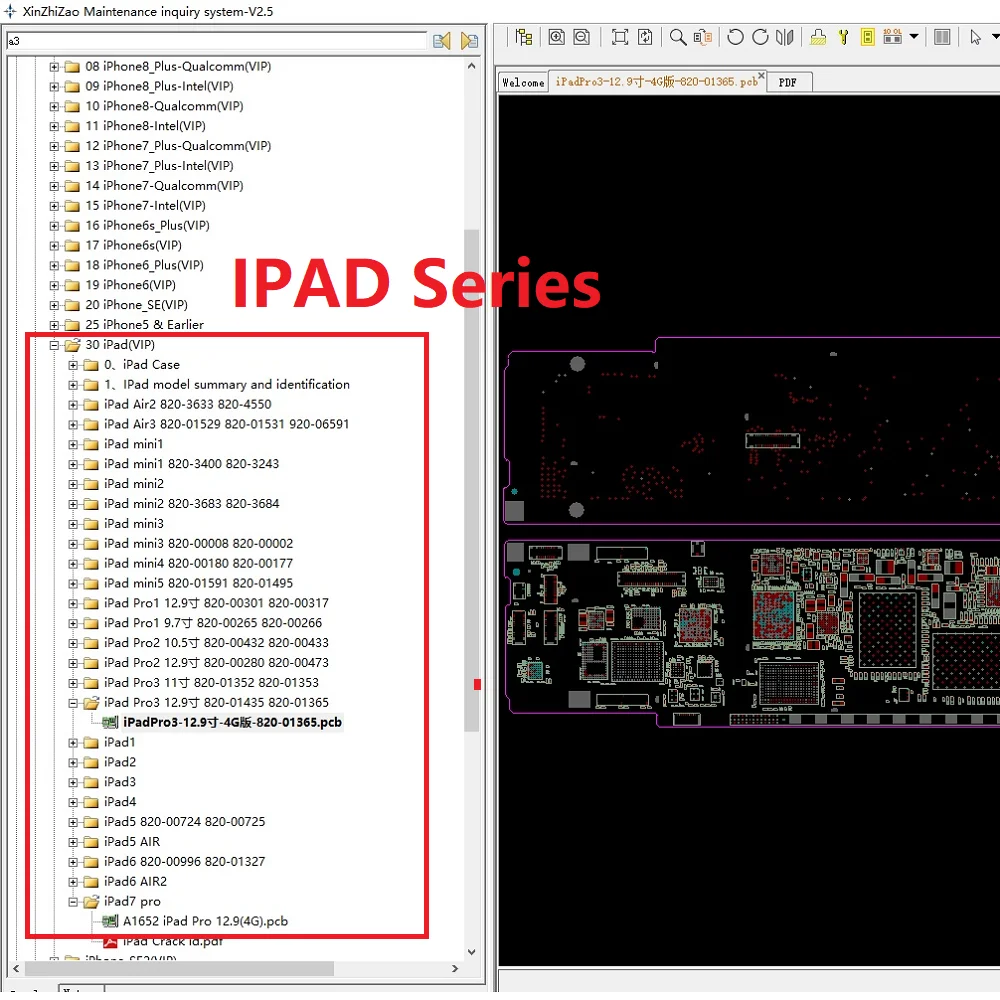Rotate the board clockwise

pyautogui.click(x=760, y=38)
